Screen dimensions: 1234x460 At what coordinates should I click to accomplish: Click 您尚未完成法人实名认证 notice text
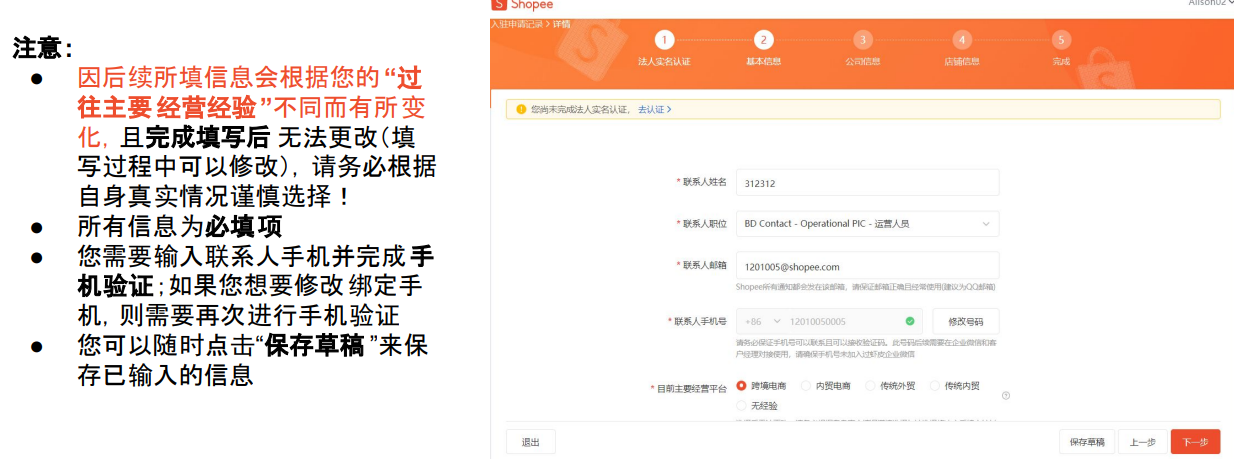click(x=580, y=109)
